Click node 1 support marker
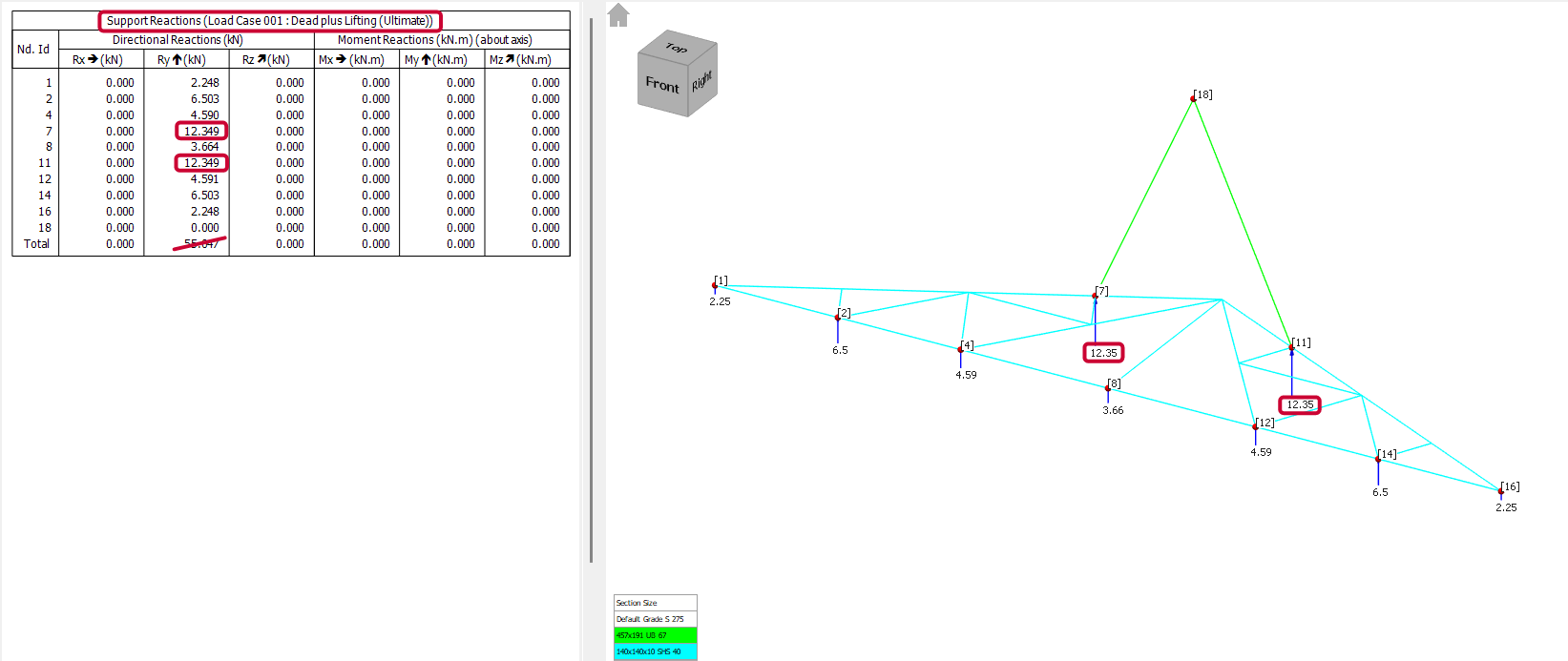1568x661 pixels. (714, 285)
